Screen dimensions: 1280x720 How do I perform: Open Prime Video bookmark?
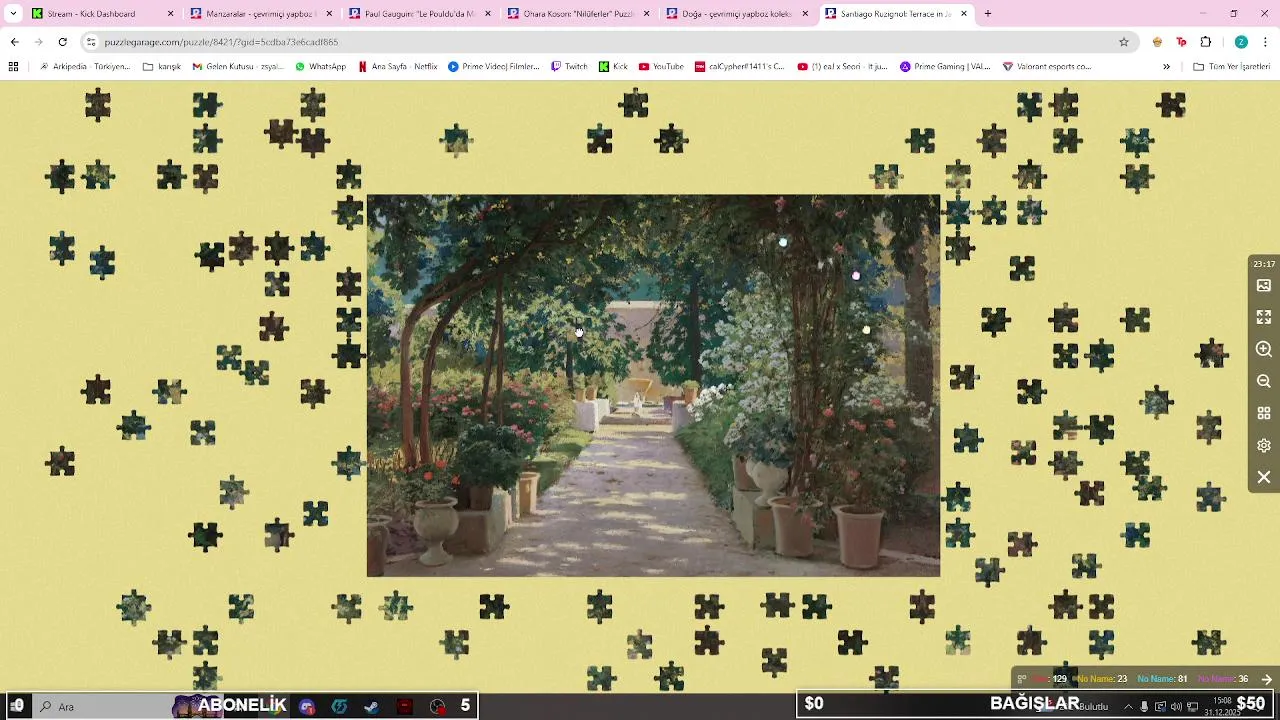494,67
